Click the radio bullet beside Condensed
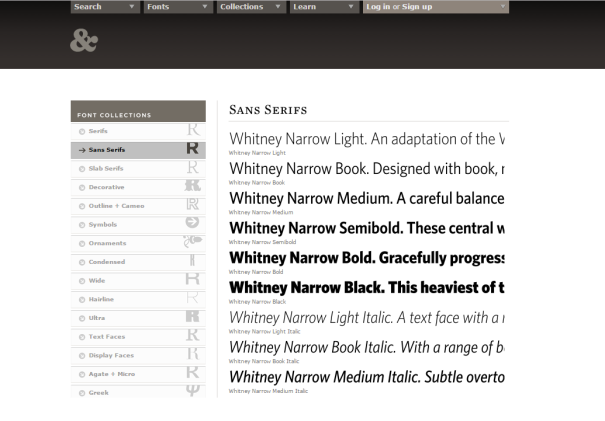 click(x=82, y=262)
